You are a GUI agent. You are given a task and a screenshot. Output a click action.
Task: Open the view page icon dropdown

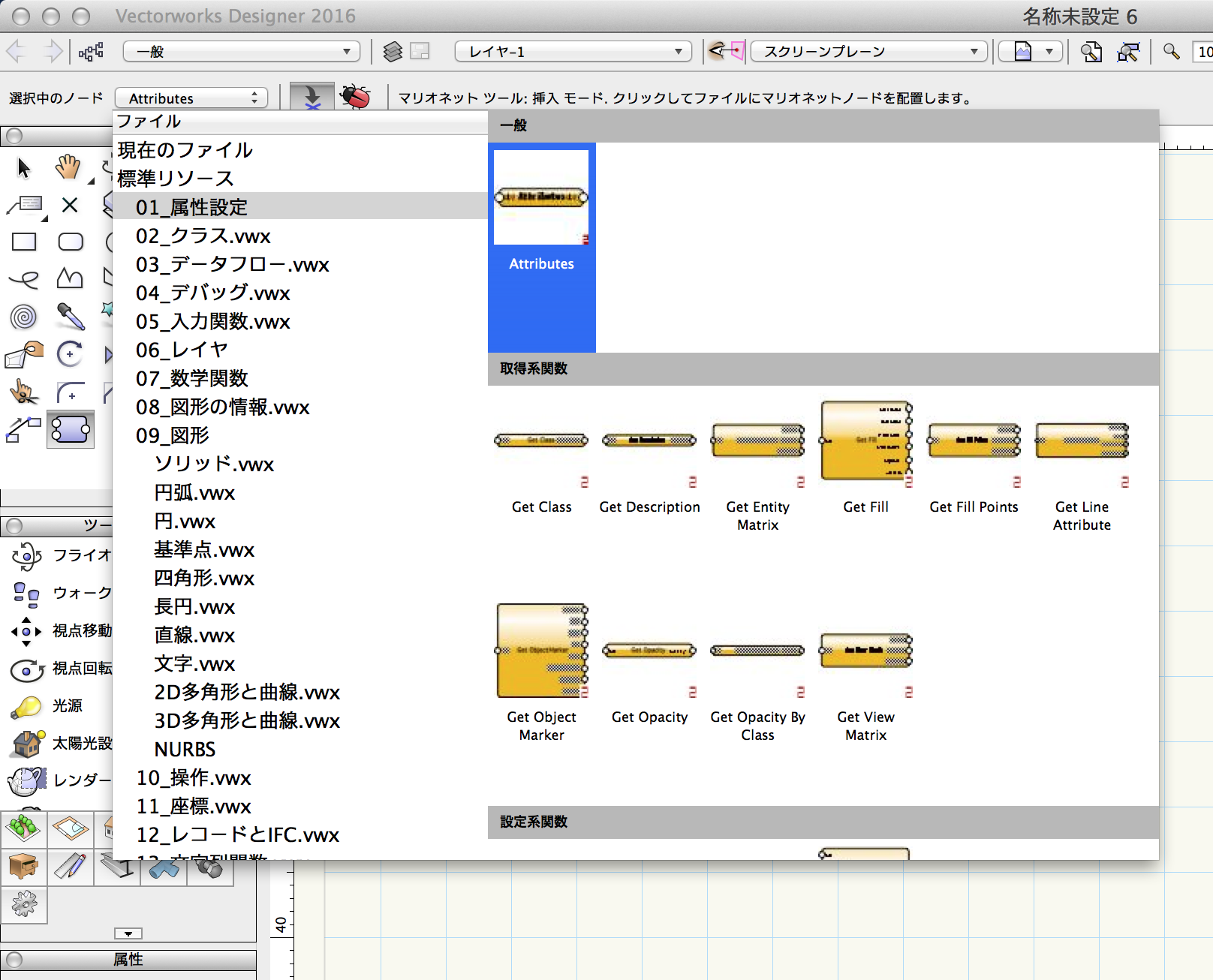point(1031,51)
